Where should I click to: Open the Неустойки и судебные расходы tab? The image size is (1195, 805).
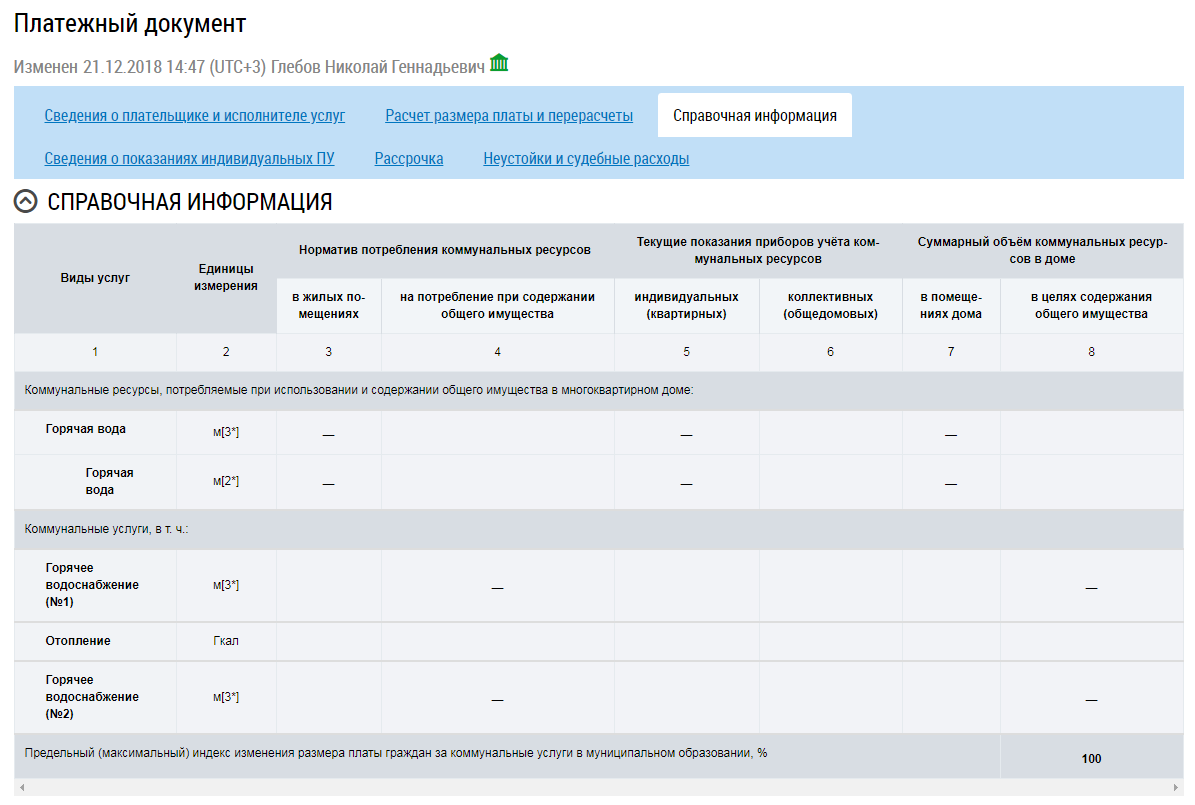(586, 159)
